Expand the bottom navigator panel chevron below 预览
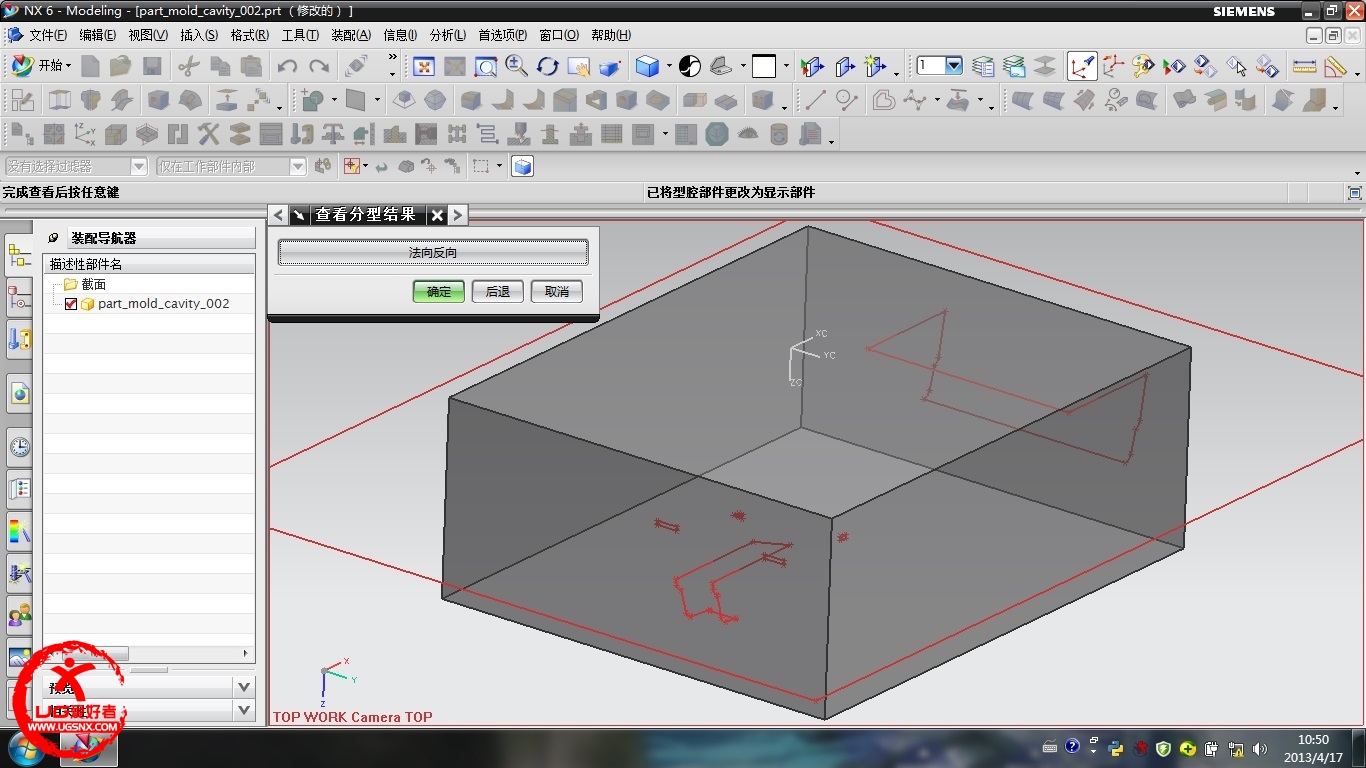 click(244, 710)
